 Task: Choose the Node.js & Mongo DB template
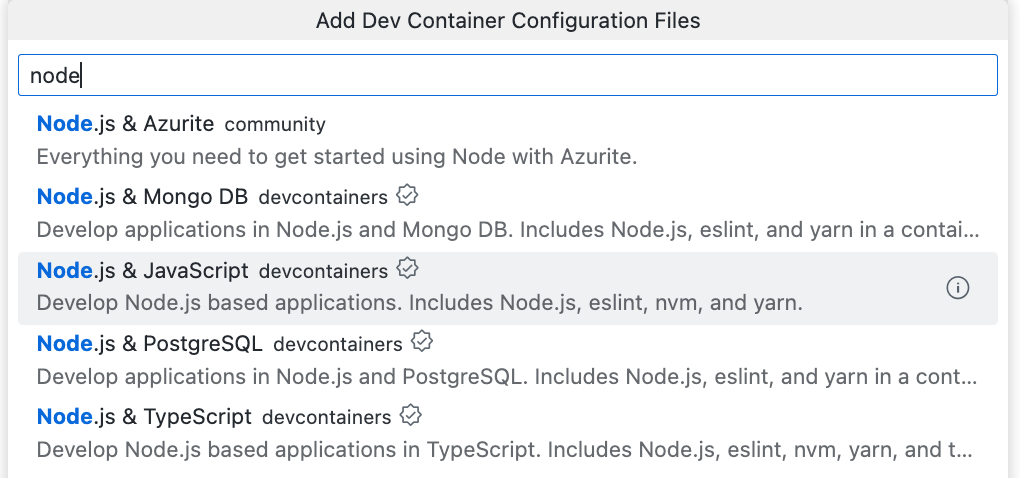pyautogui.click(x=142, y=197)
